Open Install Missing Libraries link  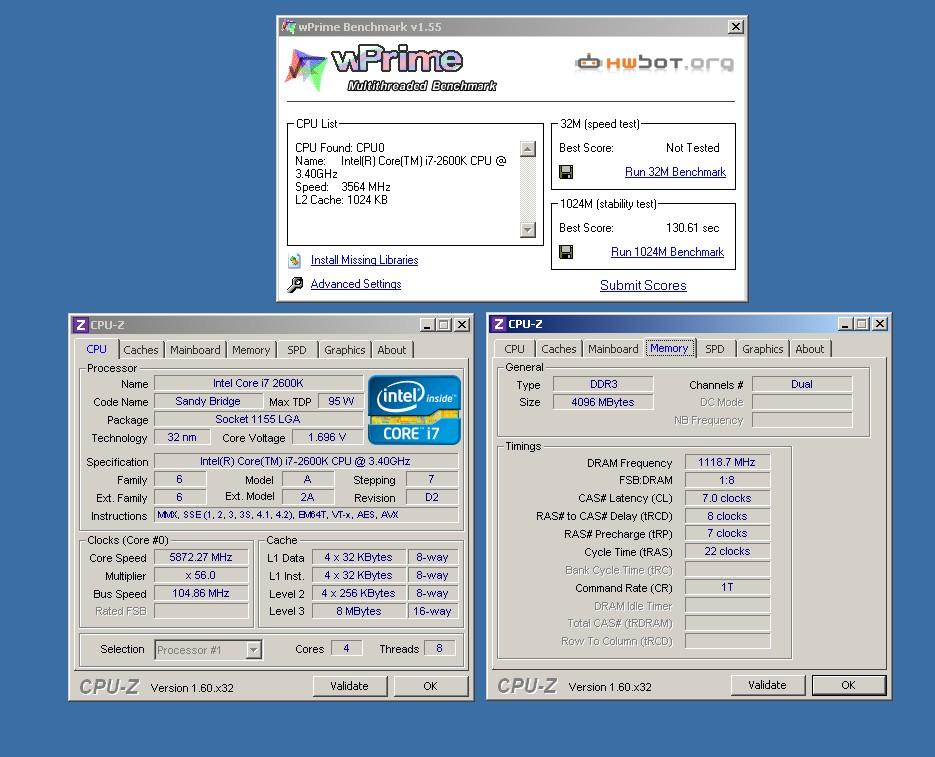[x=364, y=260]
